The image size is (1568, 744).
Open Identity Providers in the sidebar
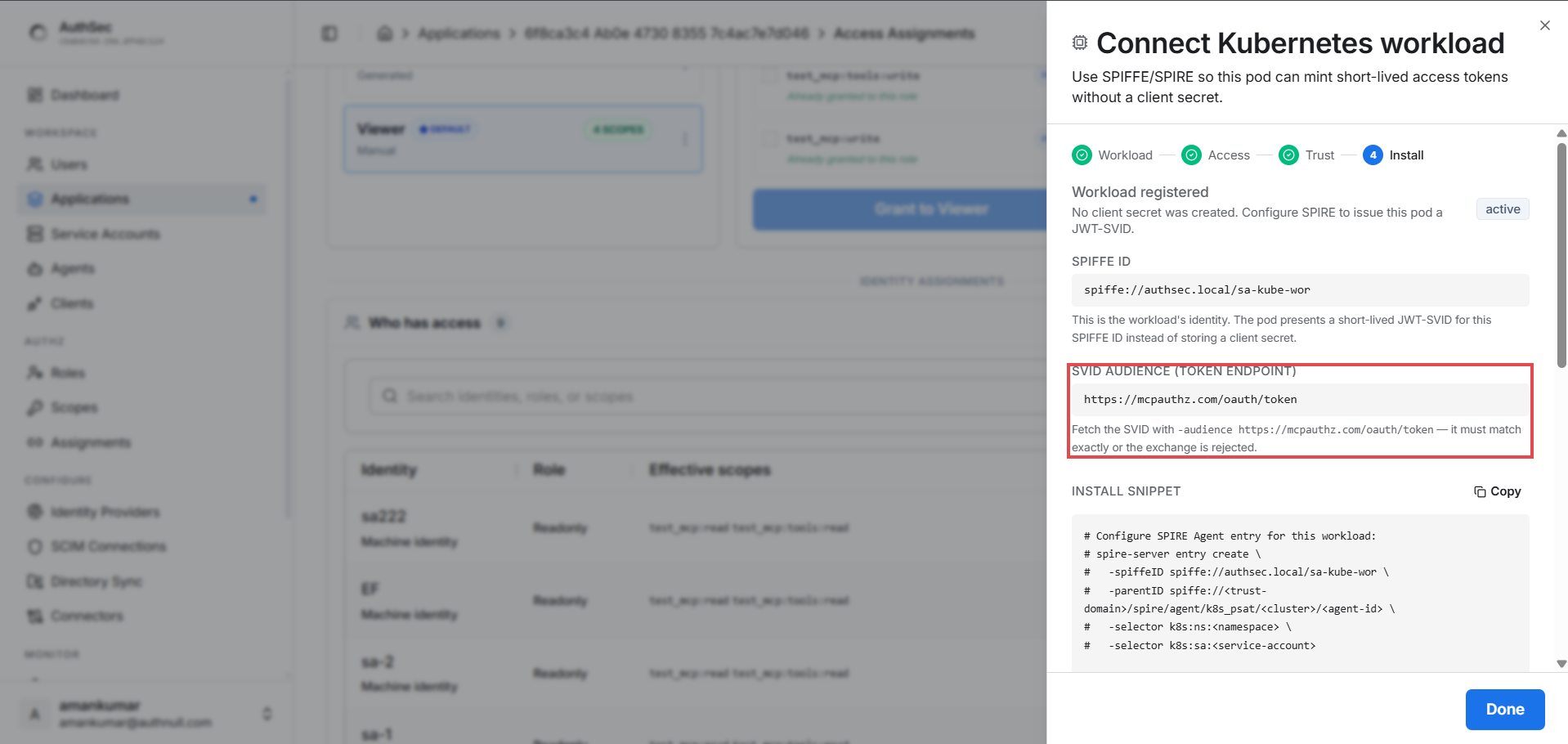pyautogui.click(x=142, y=512)
